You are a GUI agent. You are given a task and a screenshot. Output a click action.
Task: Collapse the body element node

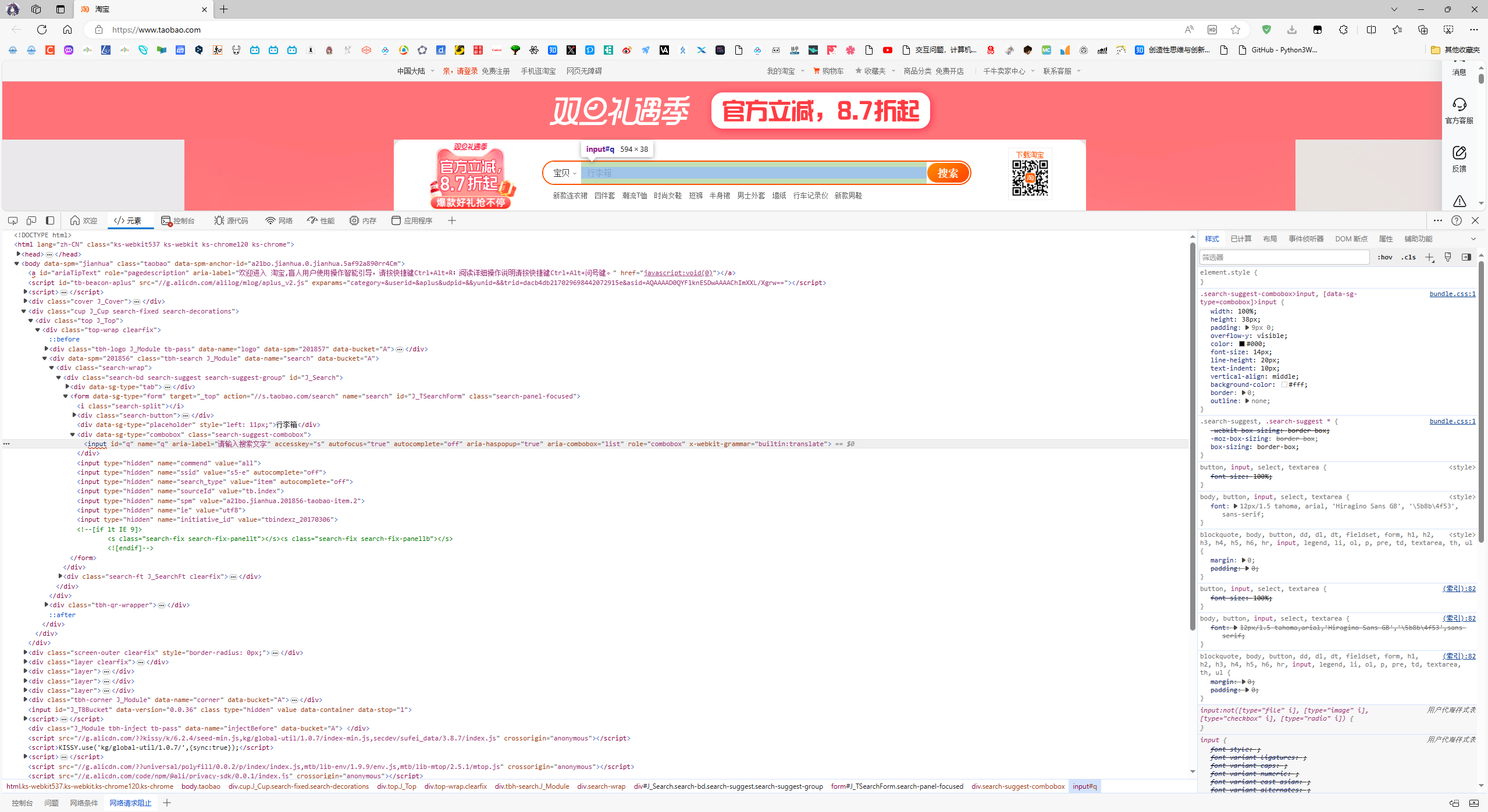coord(17,263)
